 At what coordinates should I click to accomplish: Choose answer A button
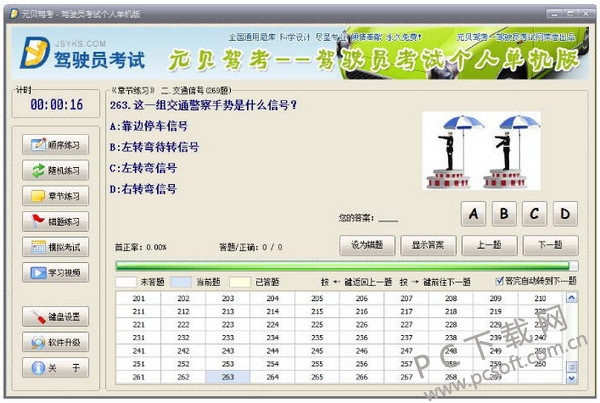point(473,214)
